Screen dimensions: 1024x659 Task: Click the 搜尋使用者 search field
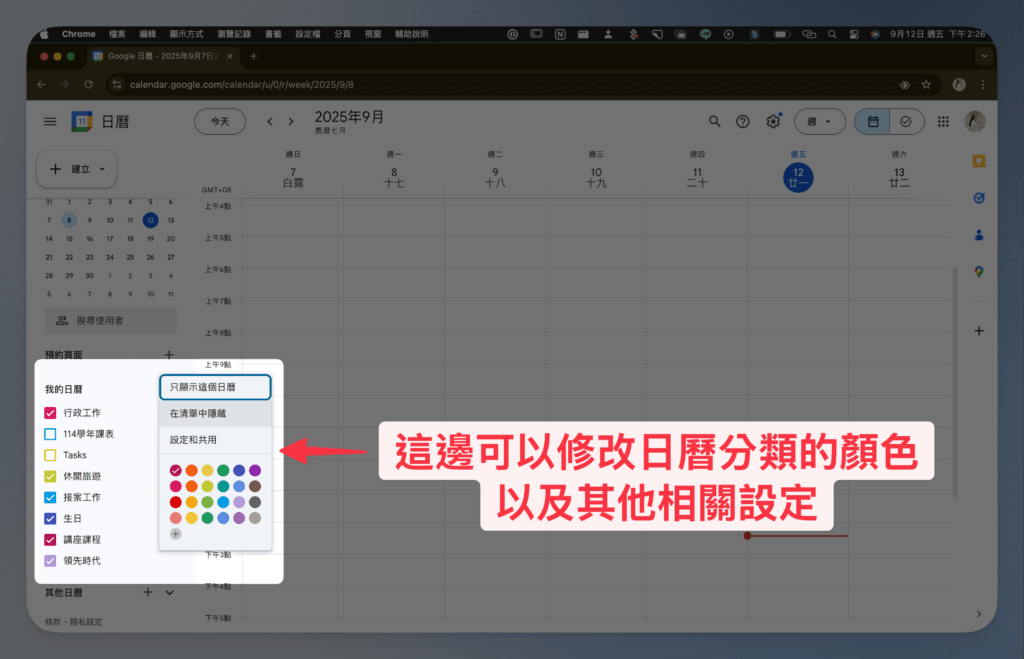tap(111, 320)
